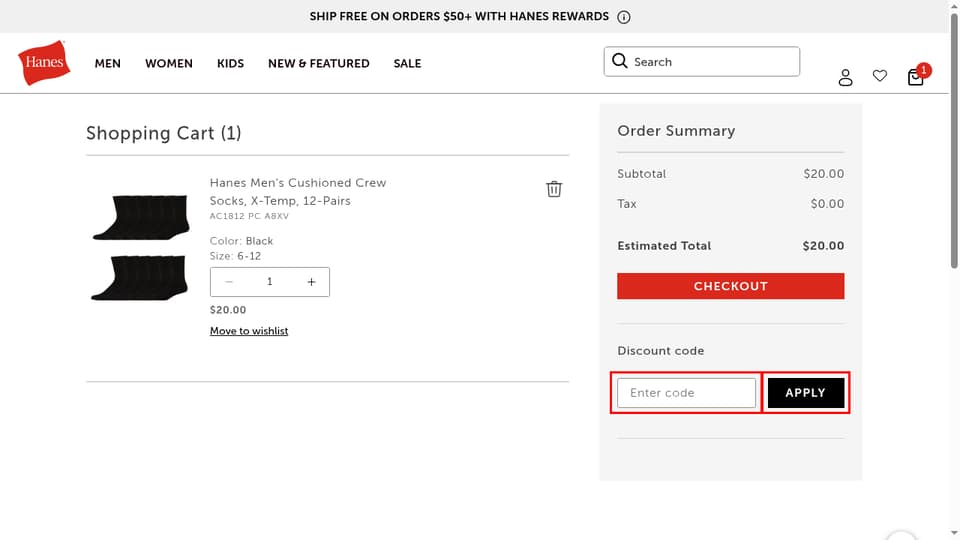
Task: Click the free shipping info icon
Action: click(x=623, y=17)
